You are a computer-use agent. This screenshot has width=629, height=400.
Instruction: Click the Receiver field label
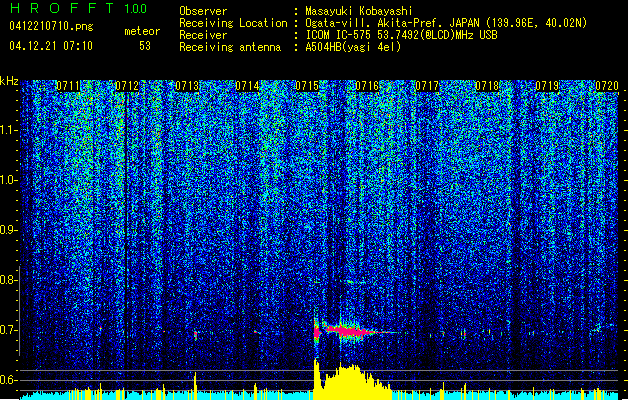pyautogui.click(x=203, y=35)
